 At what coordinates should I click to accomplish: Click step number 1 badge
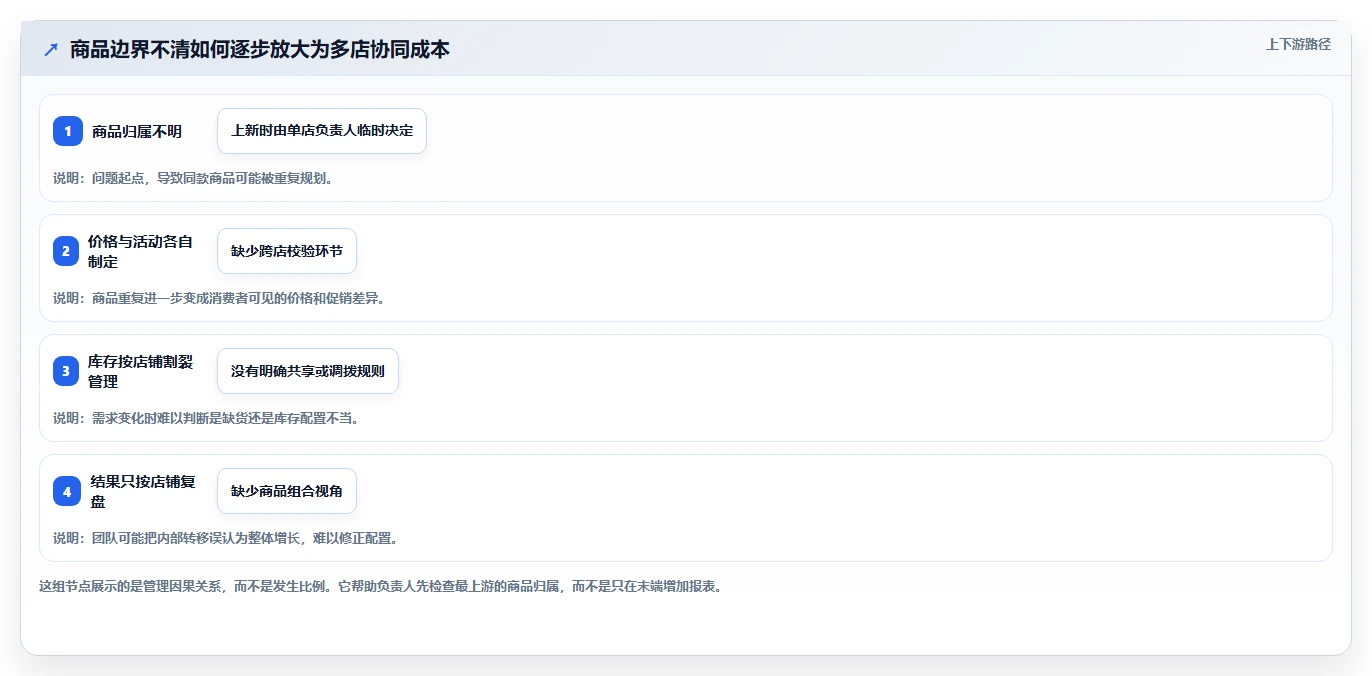tap(68, 131)
